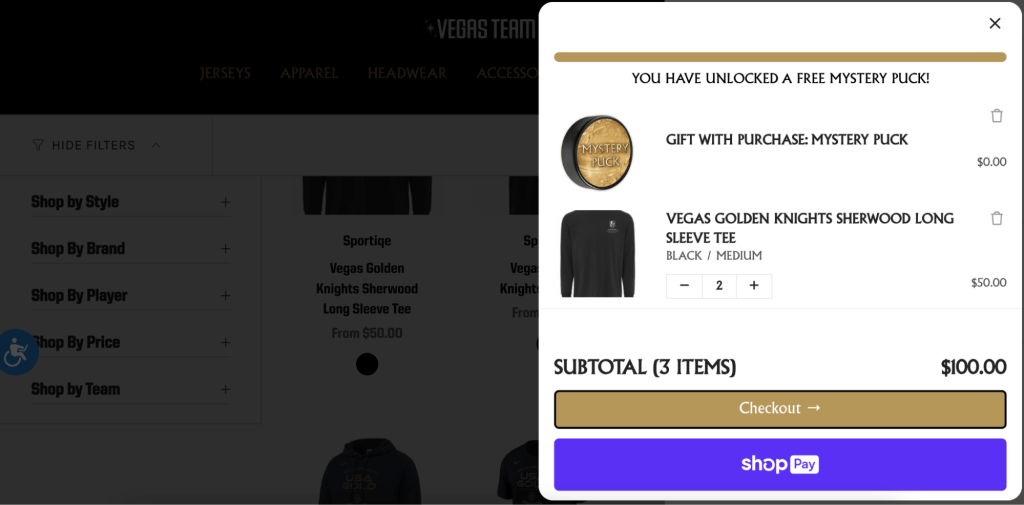Select the black color swatch

coord(367,364)
